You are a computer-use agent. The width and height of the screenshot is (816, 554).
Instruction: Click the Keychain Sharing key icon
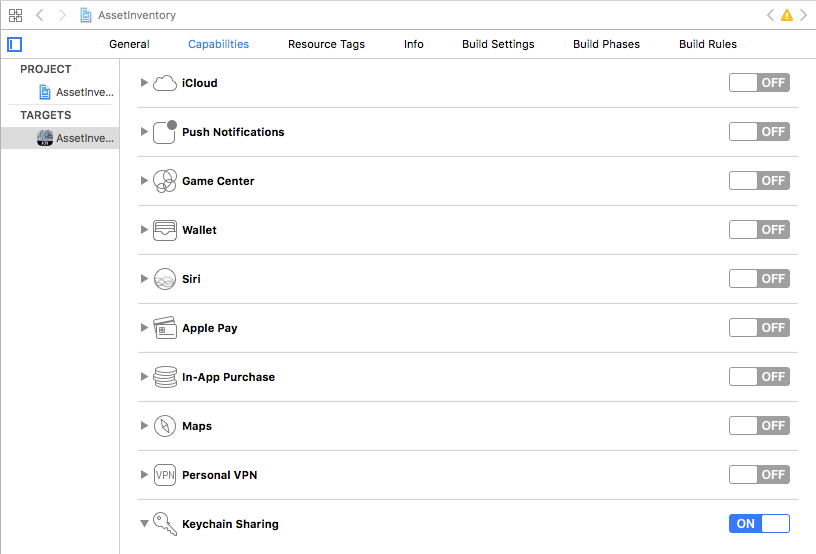click(164, 523)
